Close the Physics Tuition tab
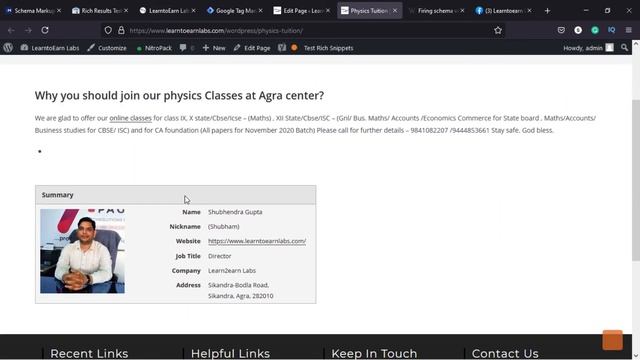This screenshot has height=360, width=640. click(x=395, y=11)
